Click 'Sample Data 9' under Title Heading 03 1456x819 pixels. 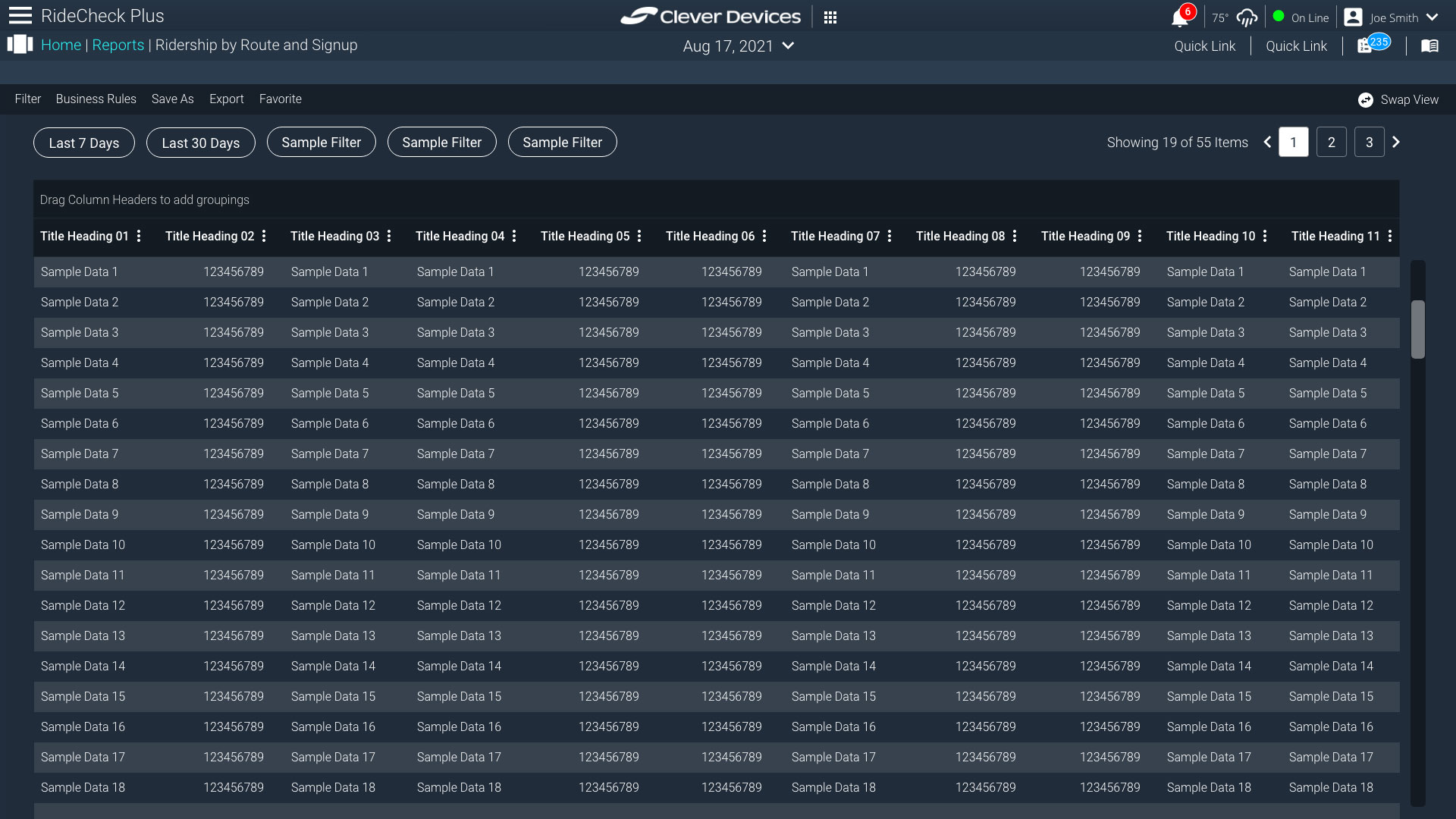pyautogui.click(x=330, y=514)
